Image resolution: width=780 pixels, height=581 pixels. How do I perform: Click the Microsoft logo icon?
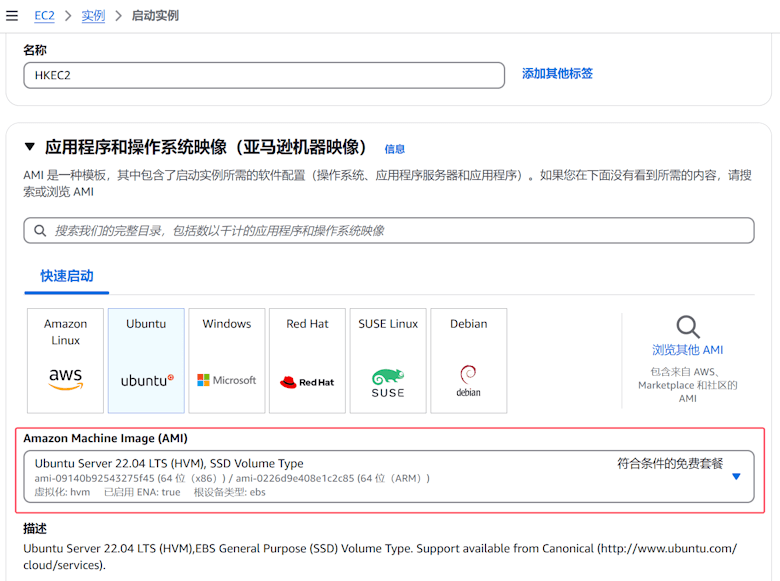pyautogui.click(x=227, y=380)
